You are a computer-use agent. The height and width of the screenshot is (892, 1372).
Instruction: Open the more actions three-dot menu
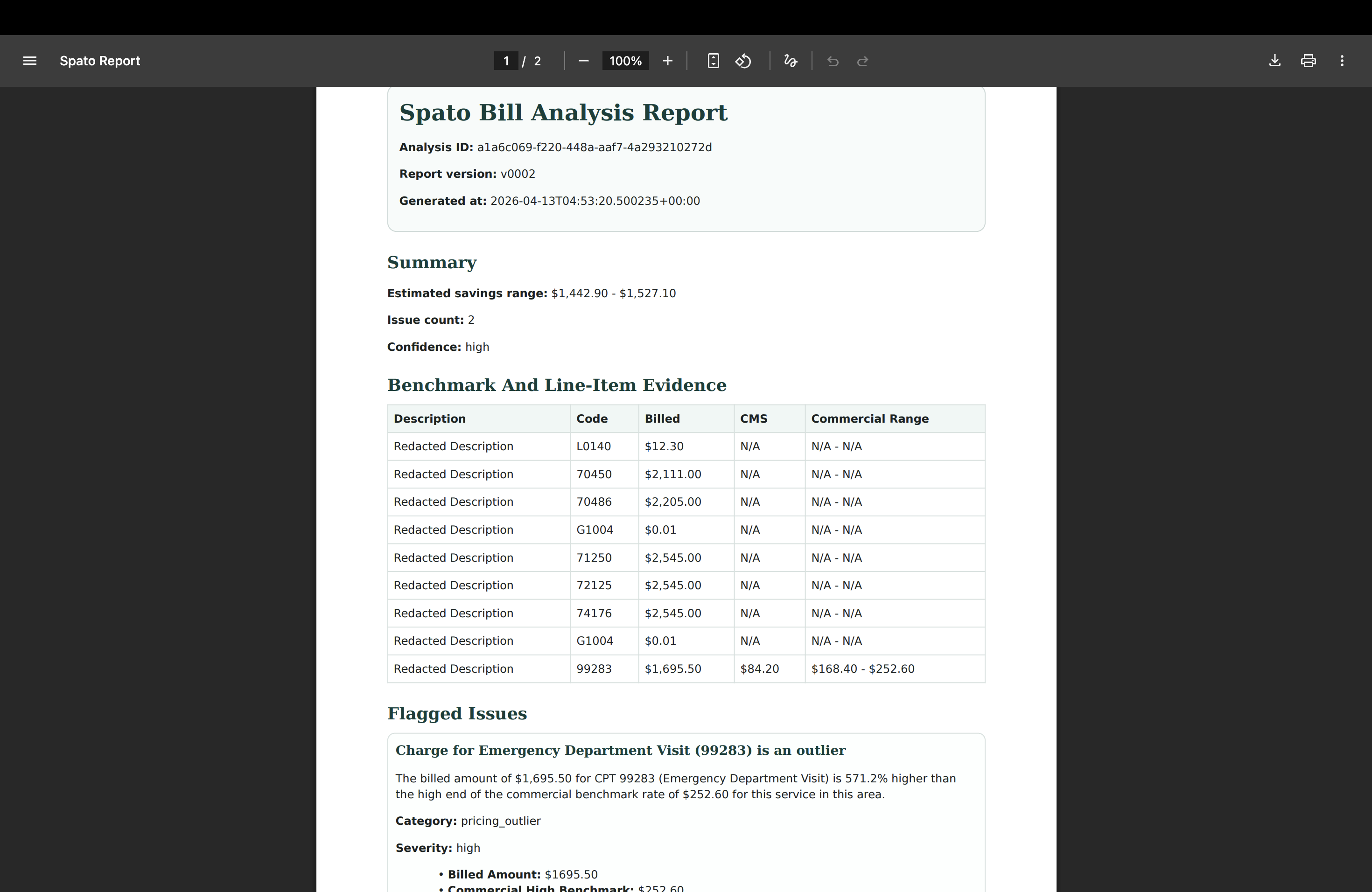[x=1342, y=61]
